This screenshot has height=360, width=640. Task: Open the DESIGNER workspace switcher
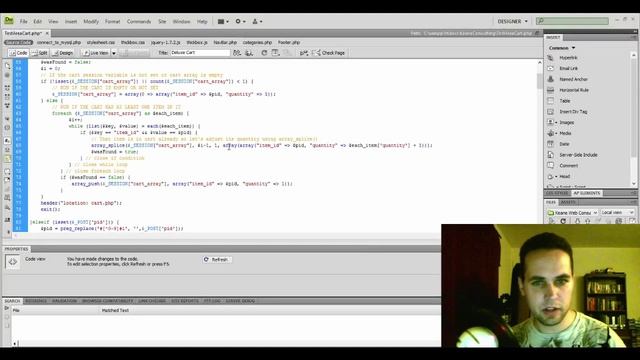(x=512, y=21)
